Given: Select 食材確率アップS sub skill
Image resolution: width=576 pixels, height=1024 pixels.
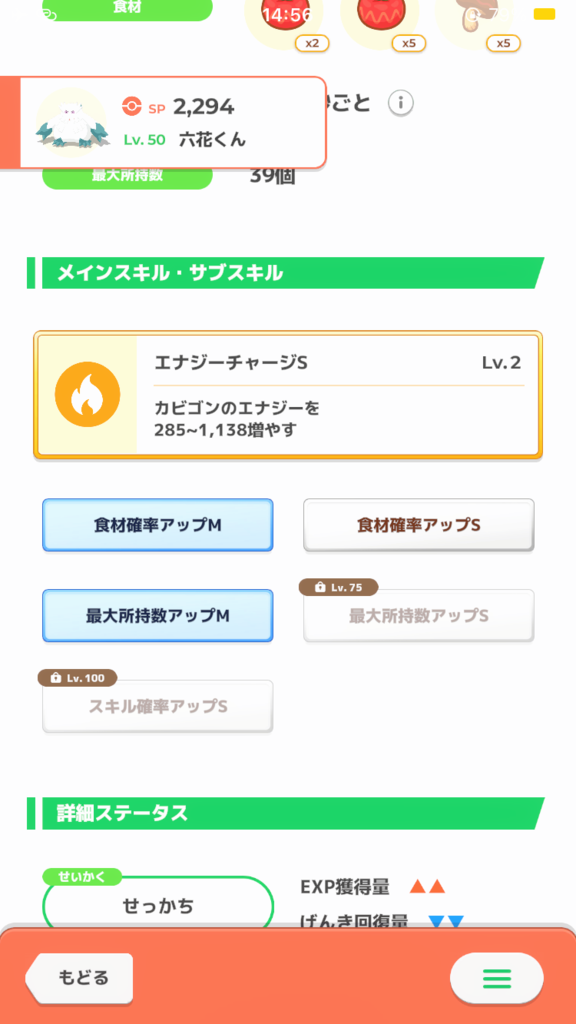Looking at the screenshot, I should click(419, 525).
